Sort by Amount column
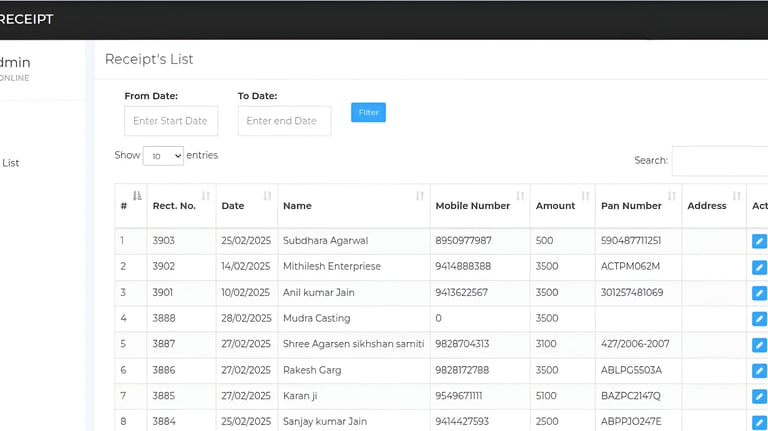Viewport: 768px width, 431px height. tap(562, 206)
